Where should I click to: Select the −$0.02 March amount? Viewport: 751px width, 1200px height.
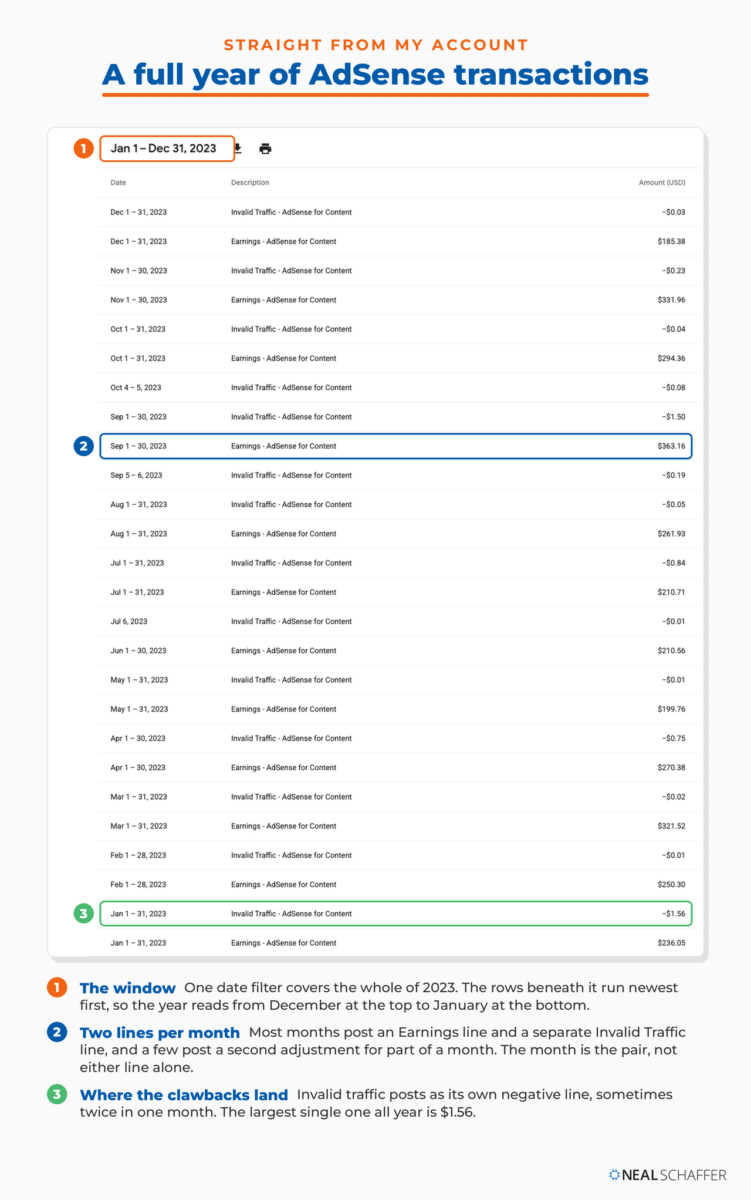(x=673, y=796)
